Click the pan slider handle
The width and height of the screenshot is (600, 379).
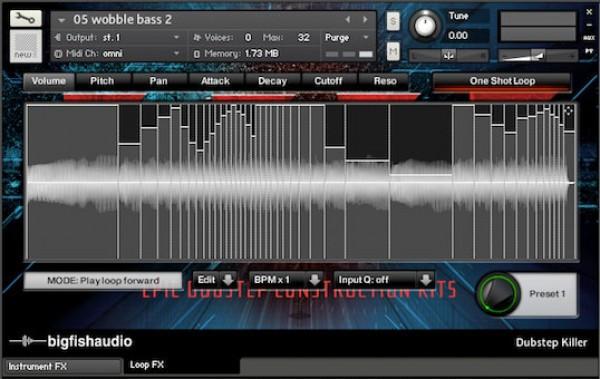tap(448, 56)
